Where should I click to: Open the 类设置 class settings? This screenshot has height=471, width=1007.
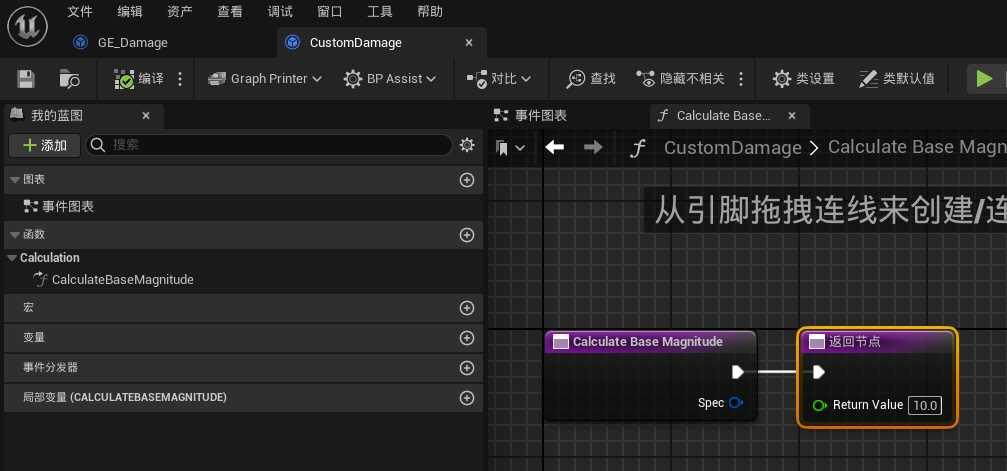[x=803, y=79]
